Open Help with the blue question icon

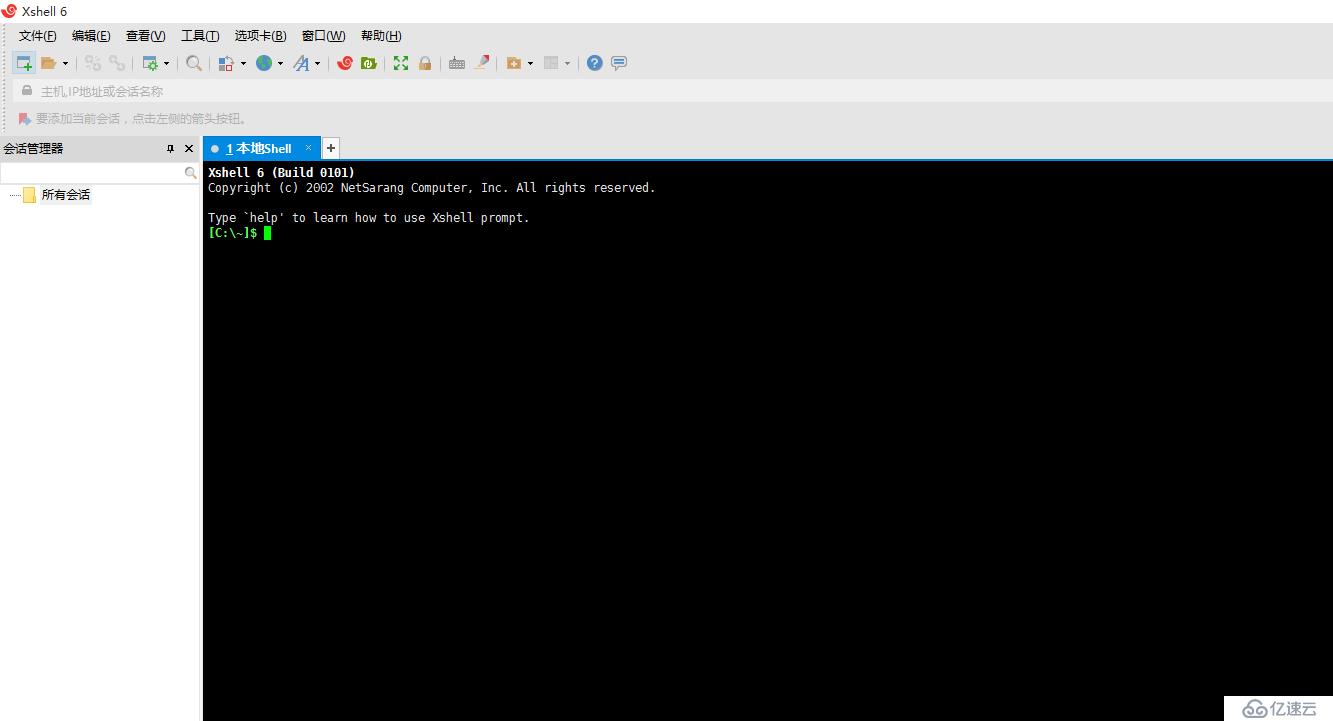595,63
